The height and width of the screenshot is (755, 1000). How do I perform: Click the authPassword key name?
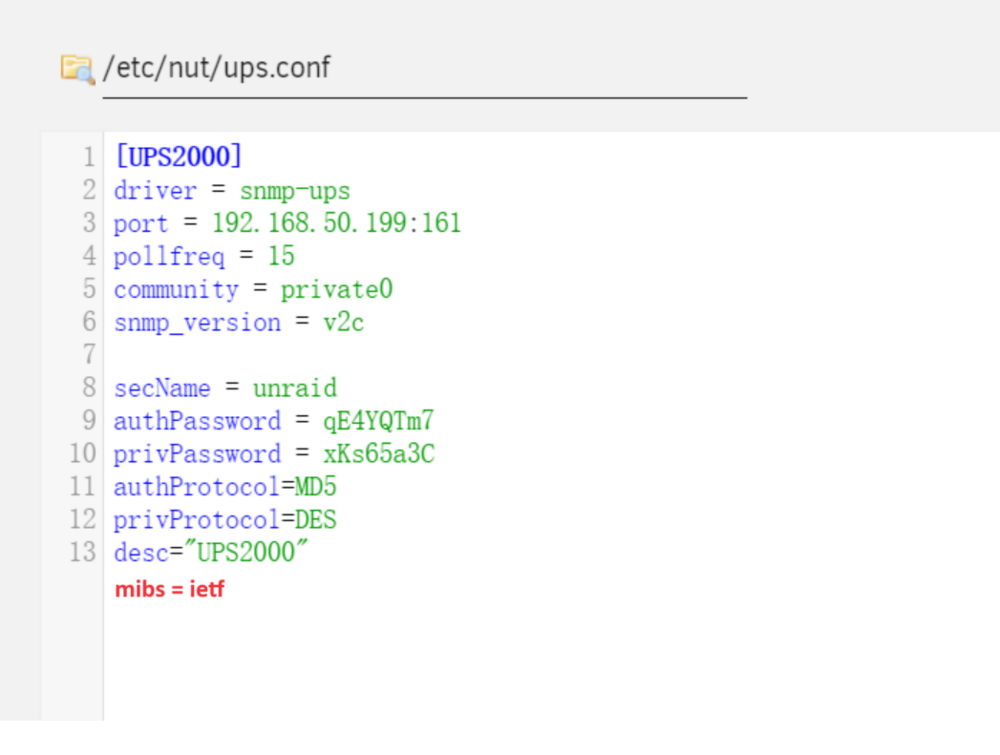pyautogui.click(x=197, y=421)
